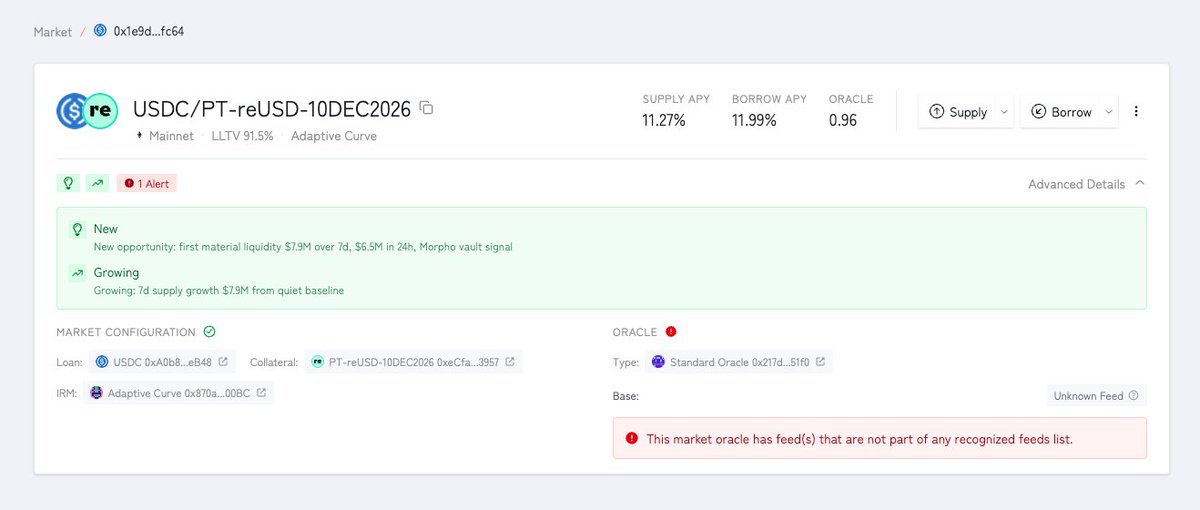Click the lightbulb New signal badge
Image resolution: width=1200 pixels, height=510 pixels.
[x=69, y=183]
